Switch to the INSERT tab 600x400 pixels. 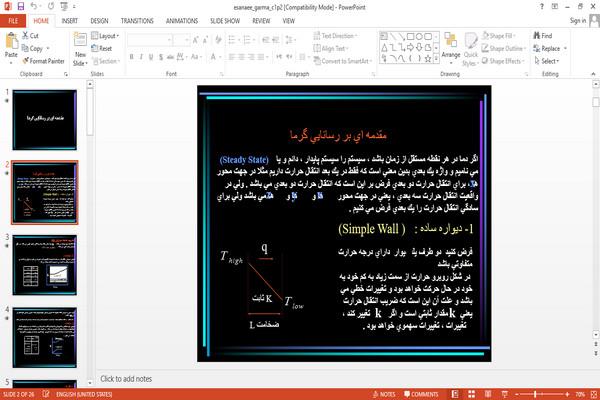point(70,21)
